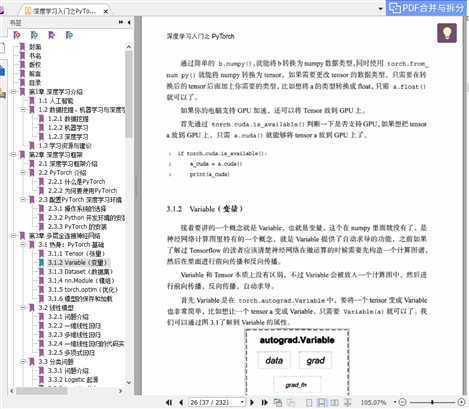Click the double-arrow icon in bookmark panel header
The height and width of the screenshot is (409, 469).
tap(121, 22)
